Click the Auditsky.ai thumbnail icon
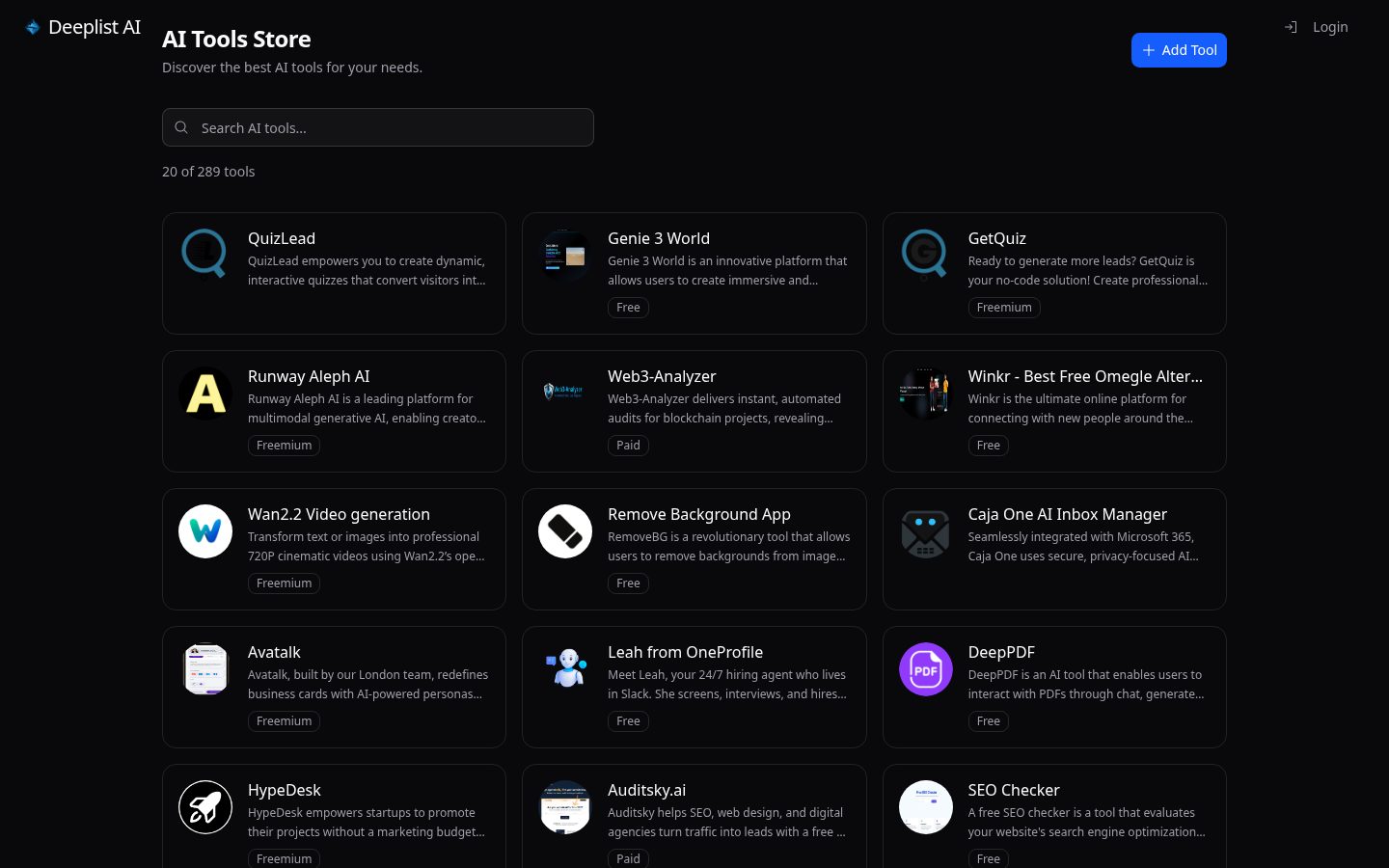The image size is (1389, 868). click(x=565, y=807)
